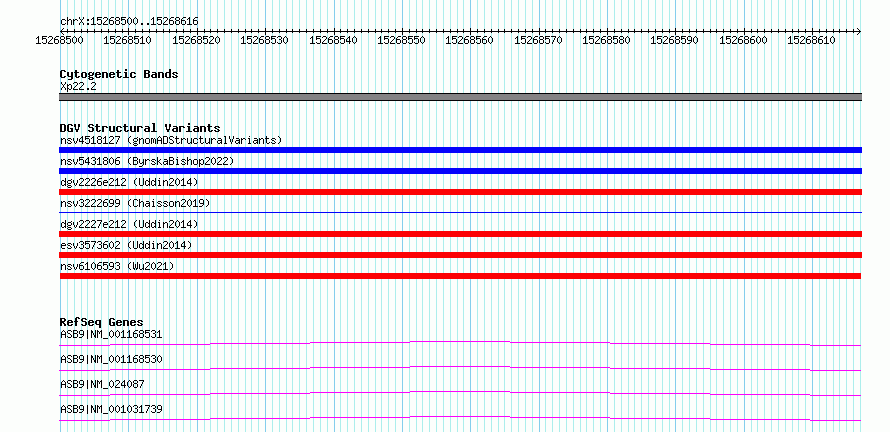The image size is (890, 432).
Task: Select the red bar for dgv2226e212
Action: (460, 192)
